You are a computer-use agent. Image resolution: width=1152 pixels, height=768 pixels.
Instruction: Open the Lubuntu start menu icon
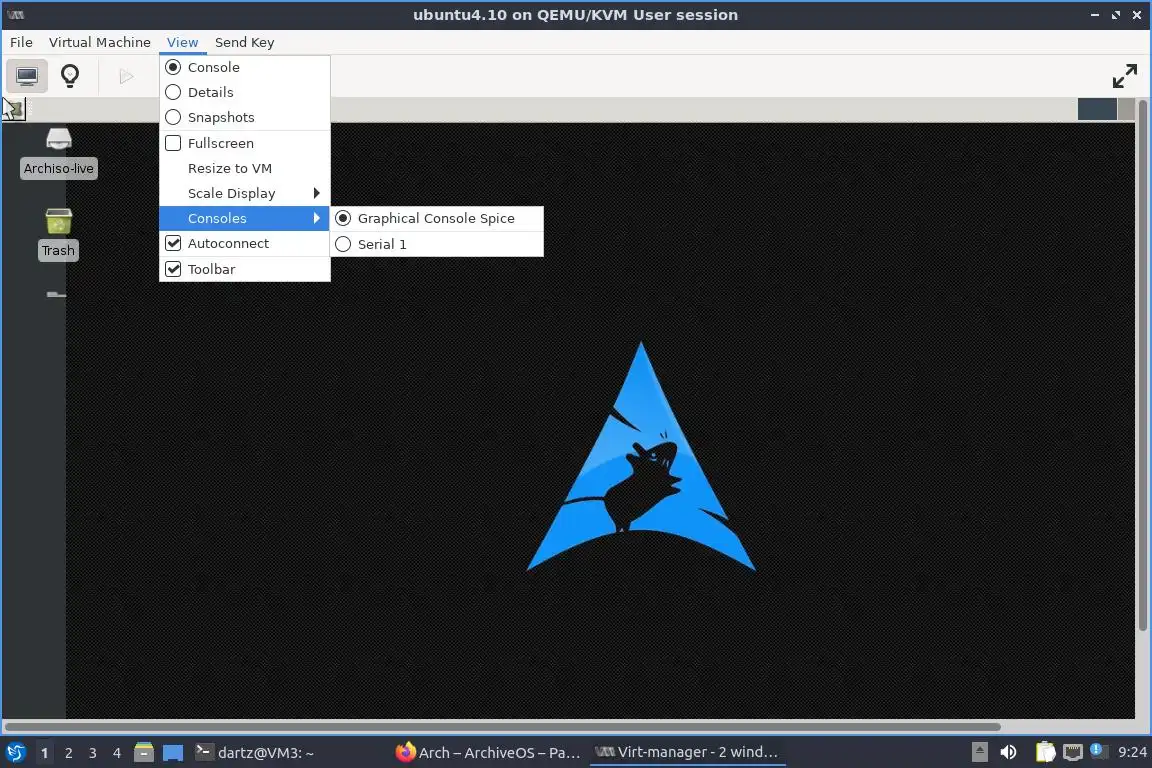coord(15,753)
